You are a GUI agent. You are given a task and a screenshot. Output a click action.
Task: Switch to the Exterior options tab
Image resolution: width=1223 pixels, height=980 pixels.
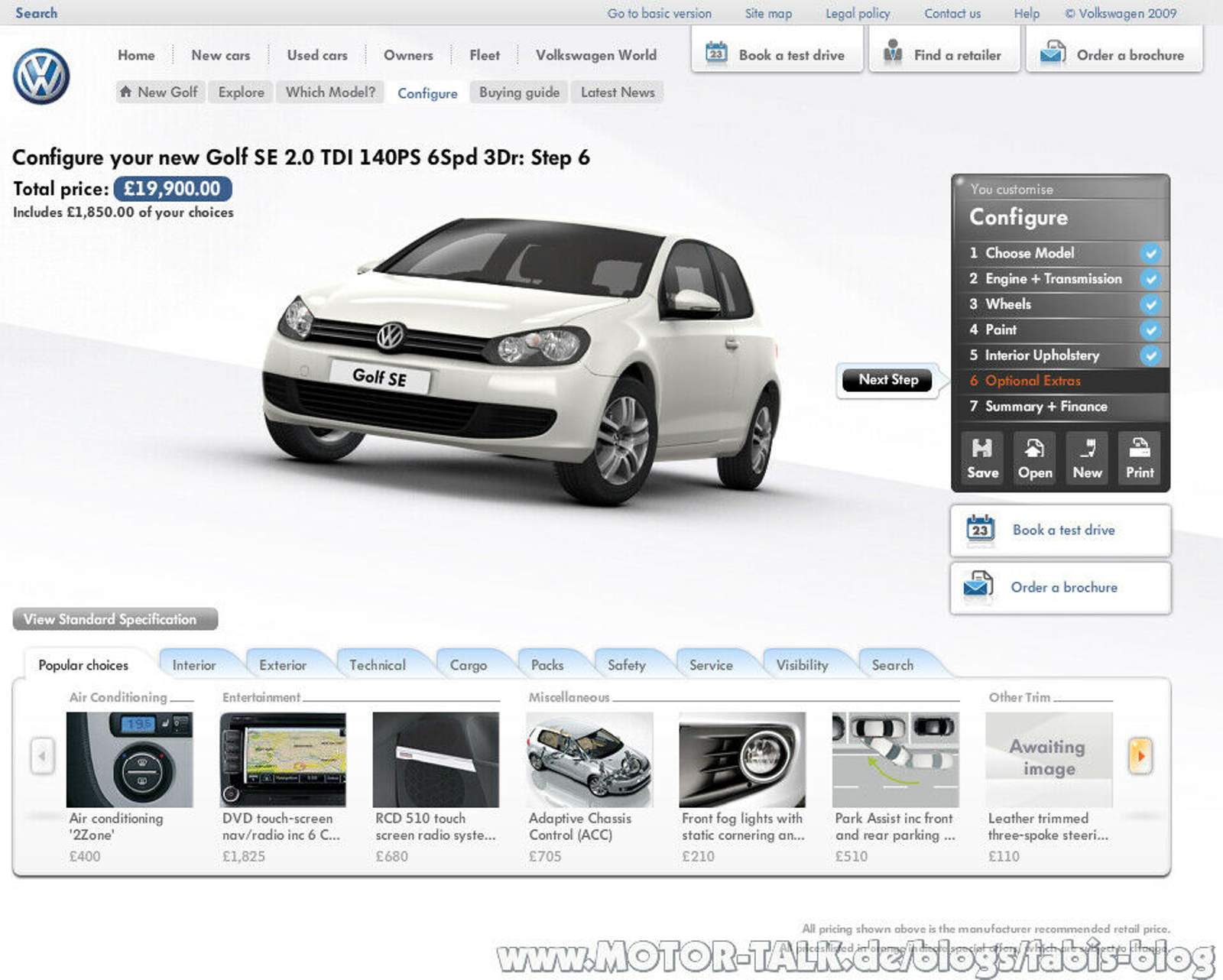coord(283,665)
